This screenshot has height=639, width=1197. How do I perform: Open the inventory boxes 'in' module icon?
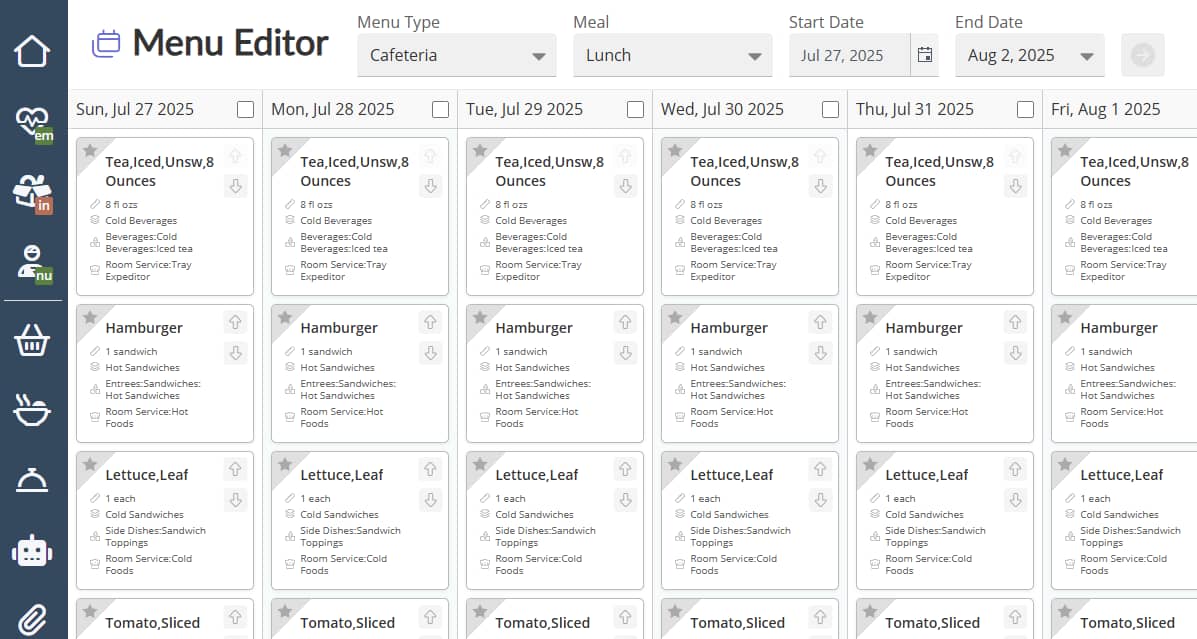coord(33,194)
